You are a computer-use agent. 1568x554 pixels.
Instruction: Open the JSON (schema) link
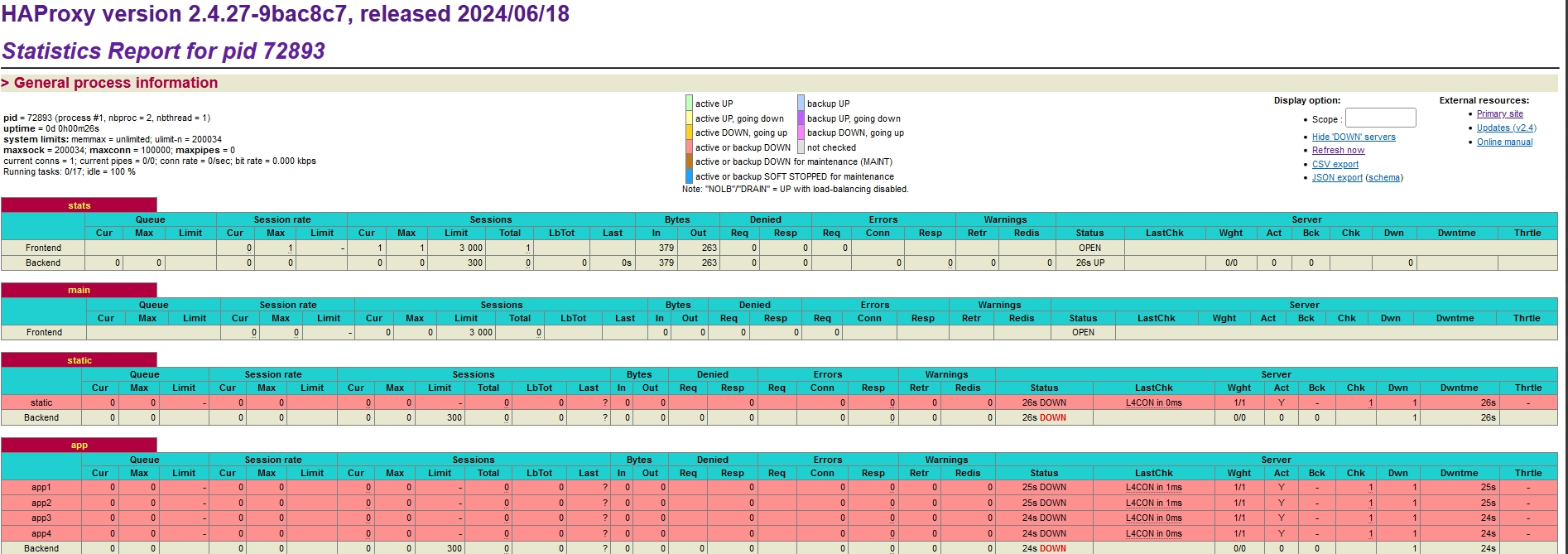coord(1384,177)
